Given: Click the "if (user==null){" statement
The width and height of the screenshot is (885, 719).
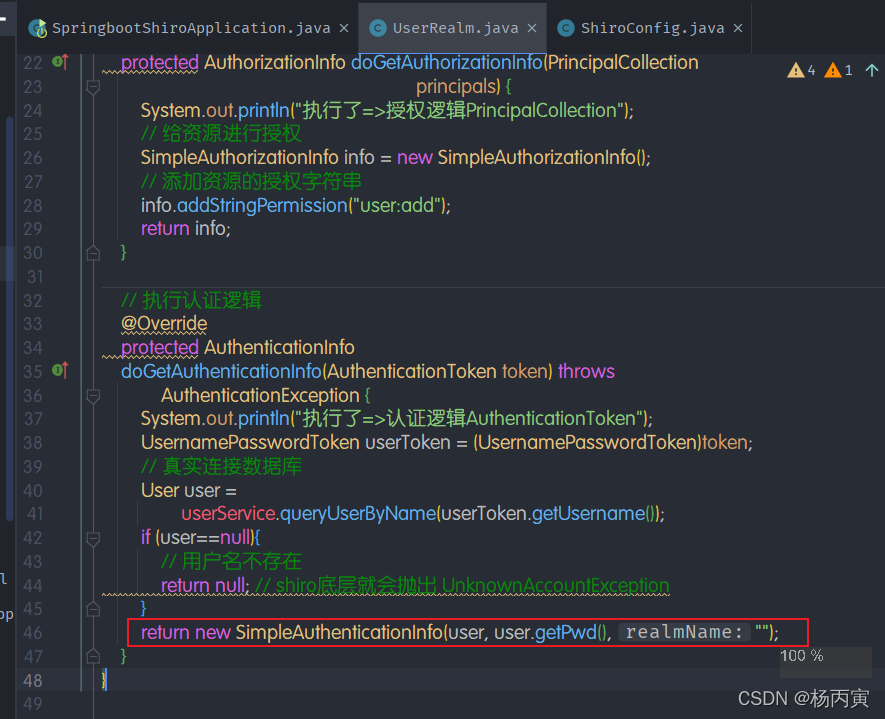Looking at the screenshot, I should (x=200, y=538).
